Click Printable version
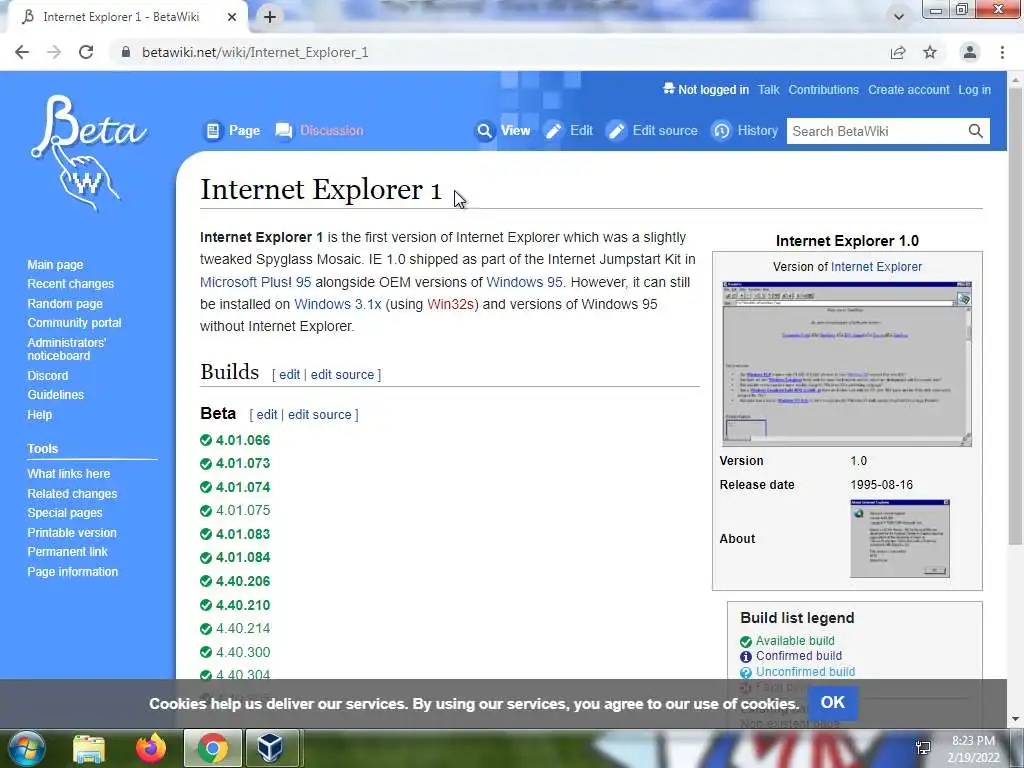 72,533
